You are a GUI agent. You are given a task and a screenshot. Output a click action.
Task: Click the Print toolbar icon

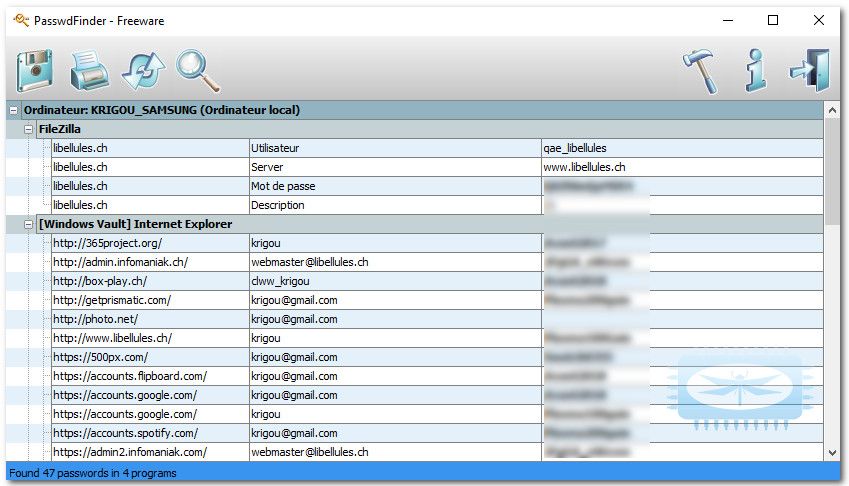(x=89, y=70)
